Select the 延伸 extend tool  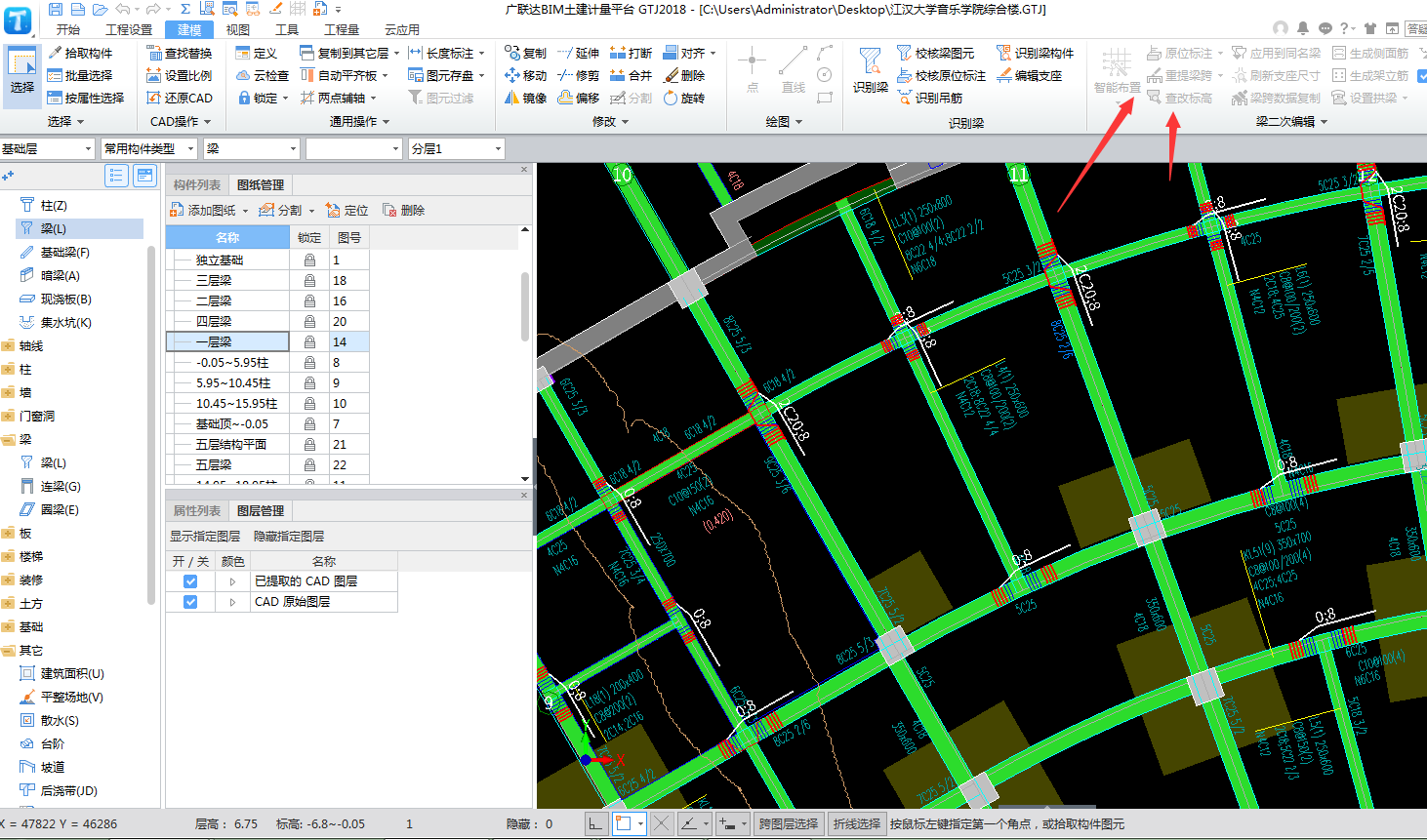click(578, 53)
